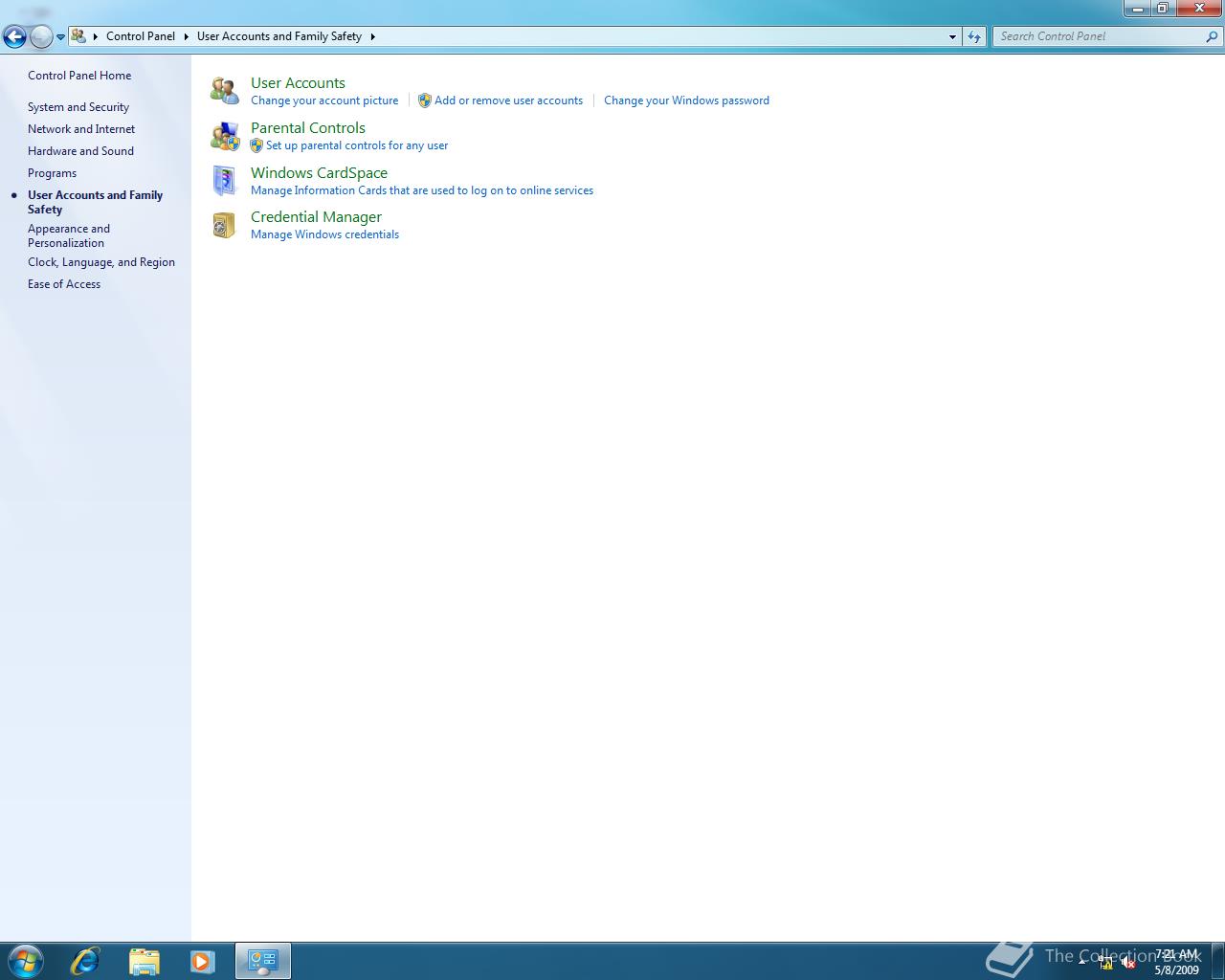Click the shield icon beside Add or remove user accounts
The height and width of the screenshot is (980, 1225).
(x=425, y=100)
